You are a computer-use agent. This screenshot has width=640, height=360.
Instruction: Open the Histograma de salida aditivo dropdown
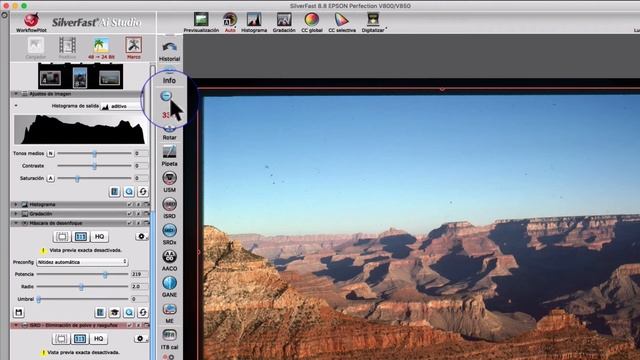click(x=121, y=106)
